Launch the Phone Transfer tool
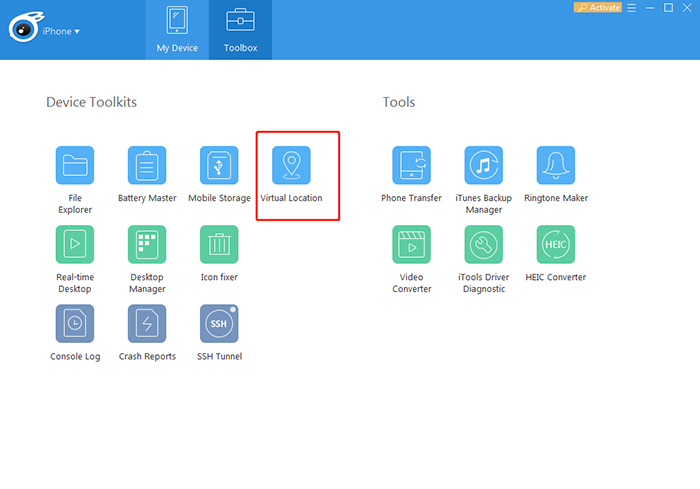The width and height of the screenshot is (700, 489). coord(411,165)
